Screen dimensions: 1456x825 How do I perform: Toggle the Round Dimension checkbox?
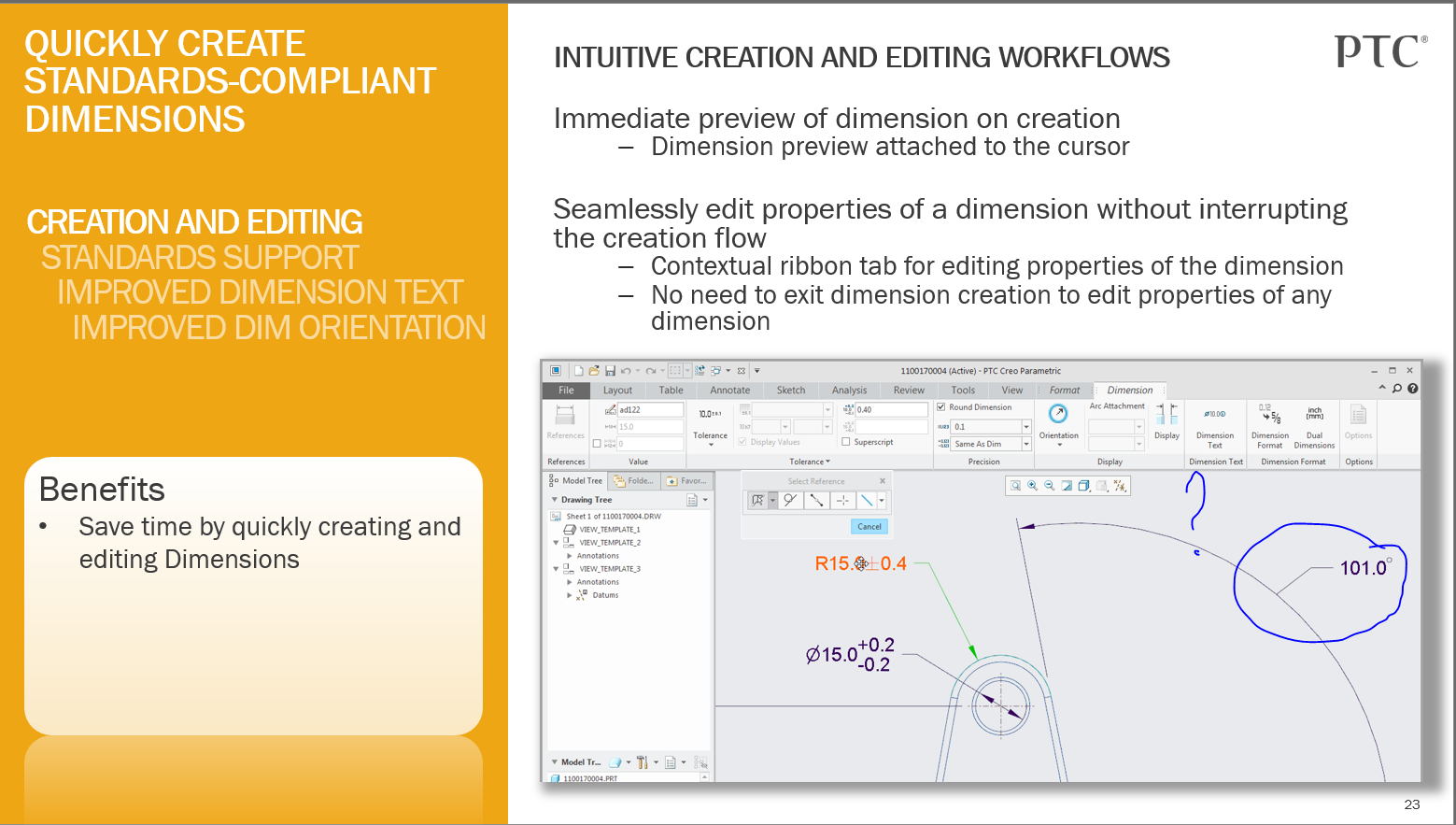pos(941,407)
